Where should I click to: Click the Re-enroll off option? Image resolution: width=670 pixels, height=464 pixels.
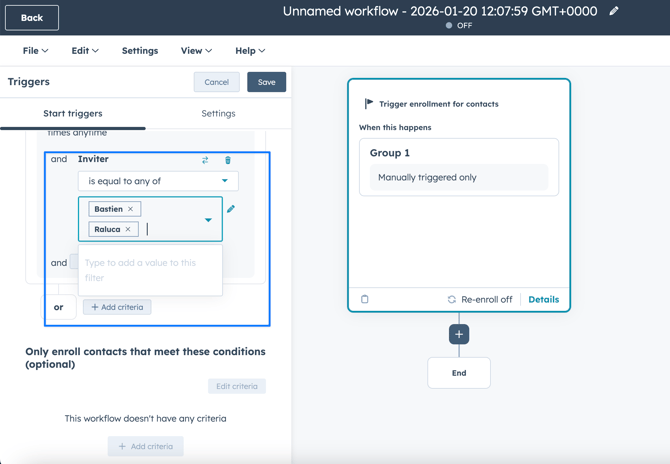pyautogui.click(x=480, y=299)
